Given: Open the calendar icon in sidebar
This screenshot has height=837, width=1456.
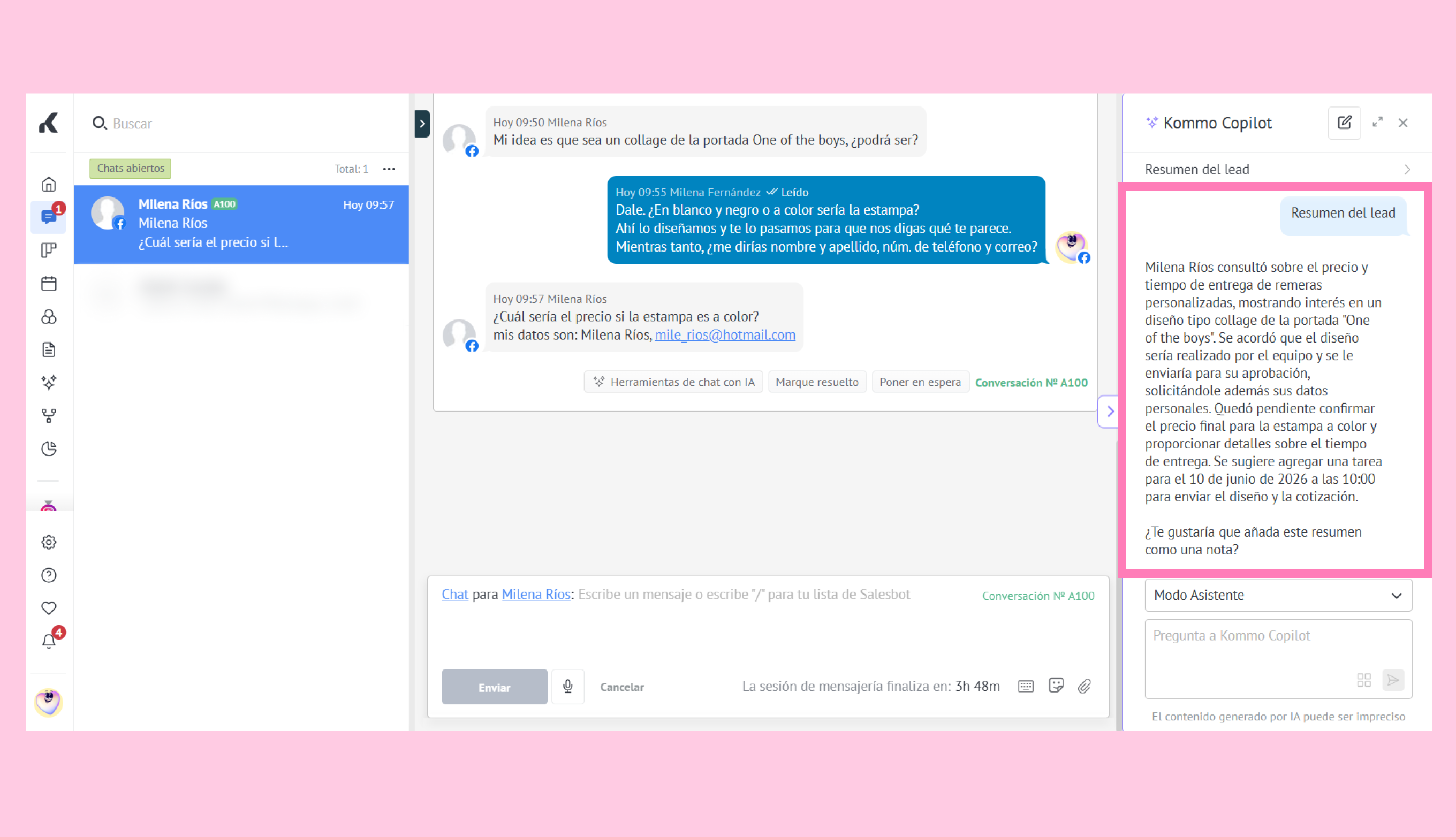Looking at the screenshot, I should [x=49, y=284].
